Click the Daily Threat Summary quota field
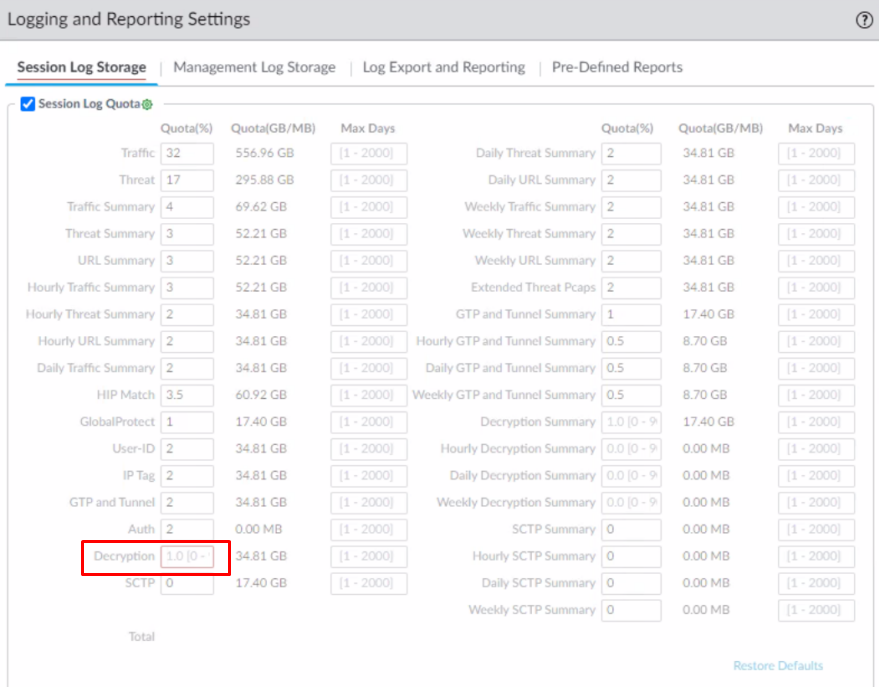The height and width of the screenshot is (687, 879). click(x=631, y=153)
